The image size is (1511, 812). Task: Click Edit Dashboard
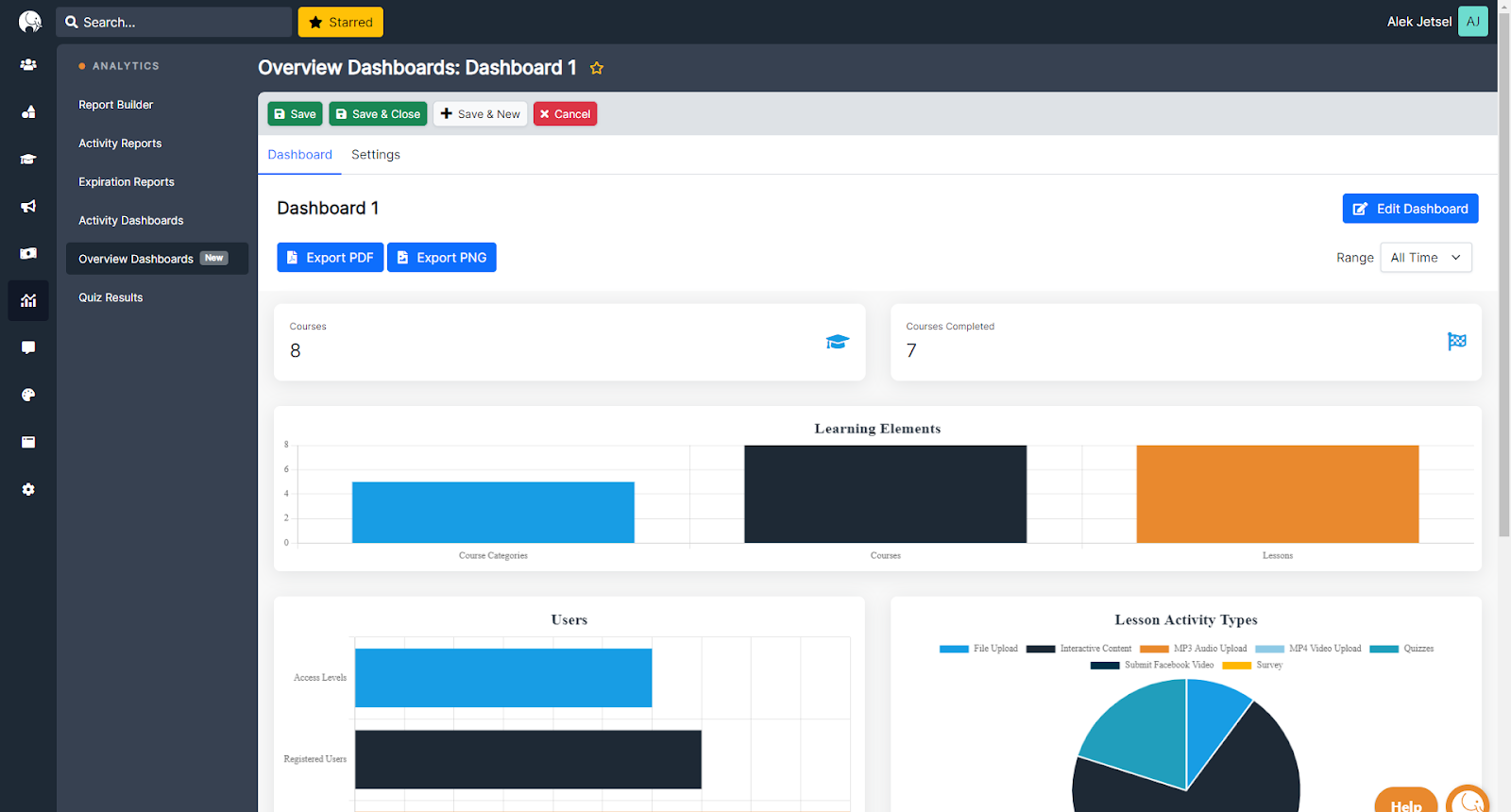click(x=1410, y=209)
